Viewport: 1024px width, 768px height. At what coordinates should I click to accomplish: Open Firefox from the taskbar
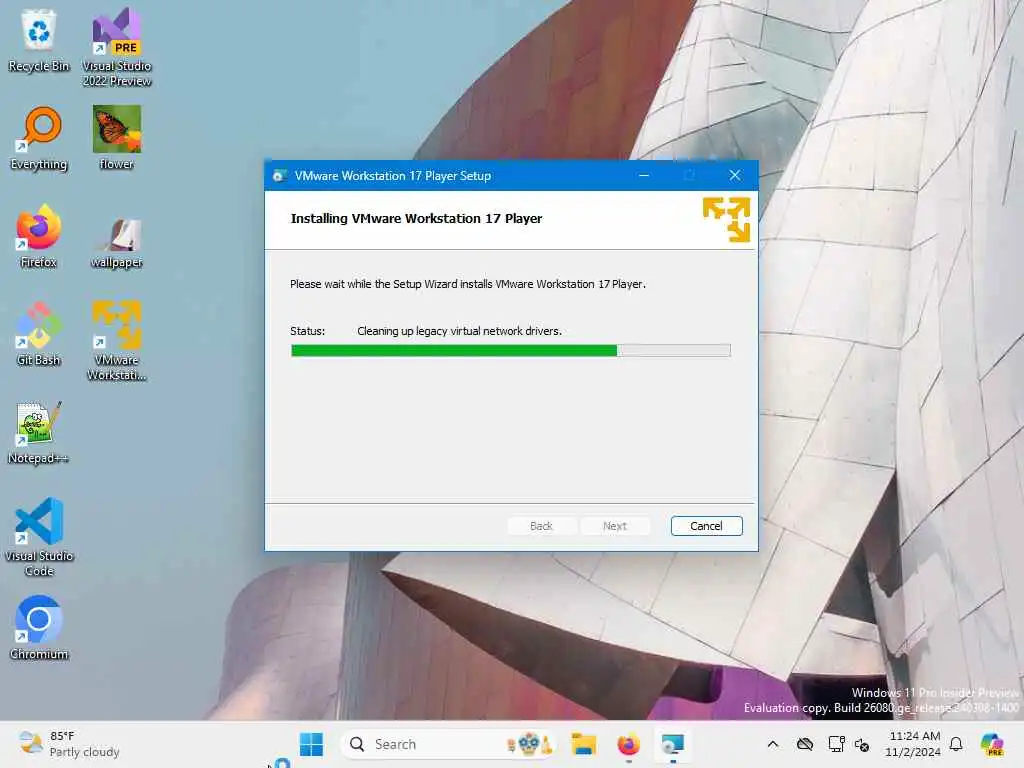(x=628, y=744)
